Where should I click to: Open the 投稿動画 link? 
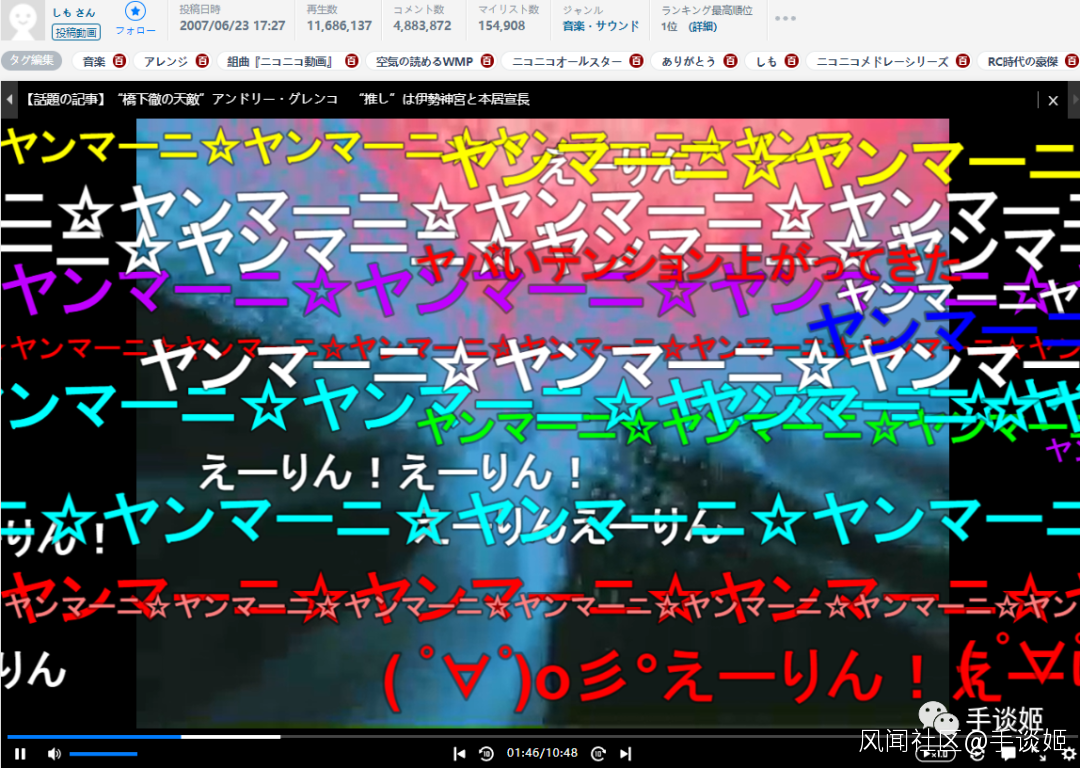point(76,32)
